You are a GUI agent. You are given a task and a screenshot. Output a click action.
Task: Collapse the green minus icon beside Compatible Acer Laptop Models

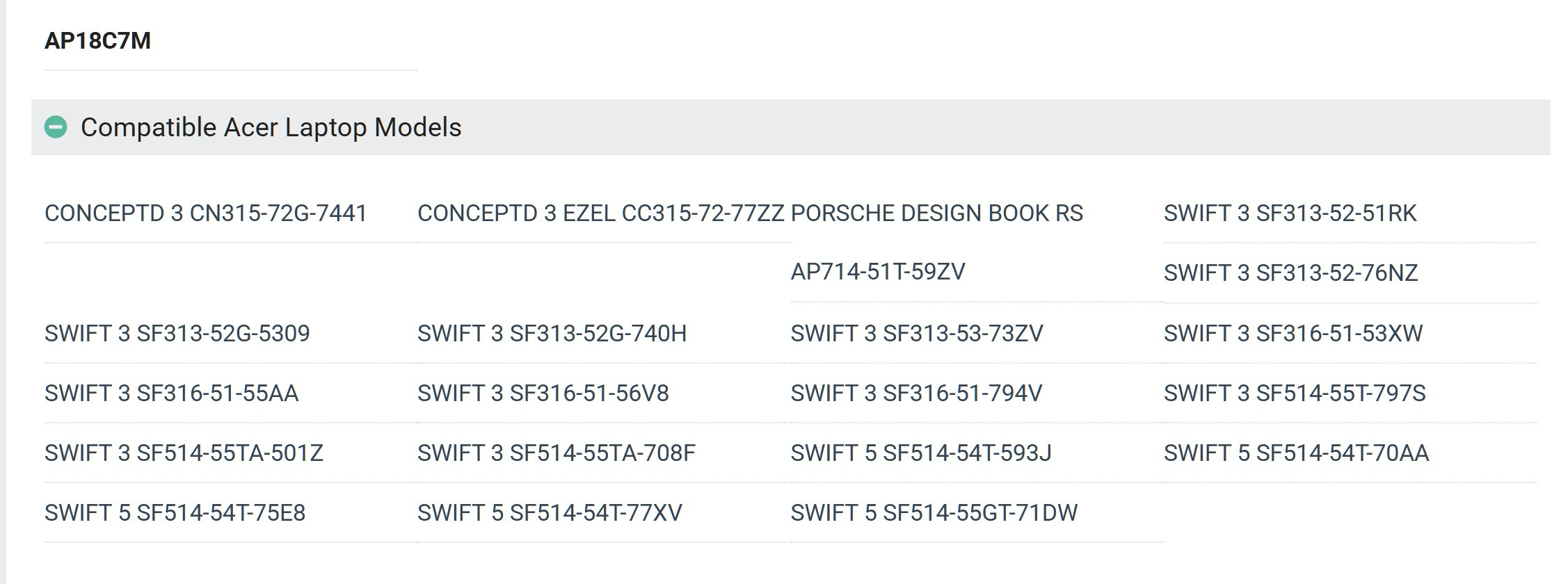[56, 127]
